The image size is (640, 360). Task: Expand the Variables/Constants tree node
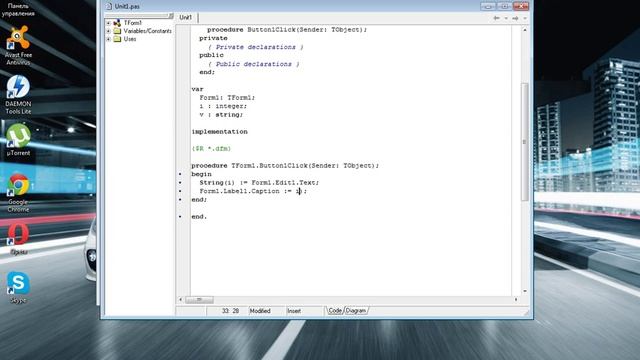[108, 31]
